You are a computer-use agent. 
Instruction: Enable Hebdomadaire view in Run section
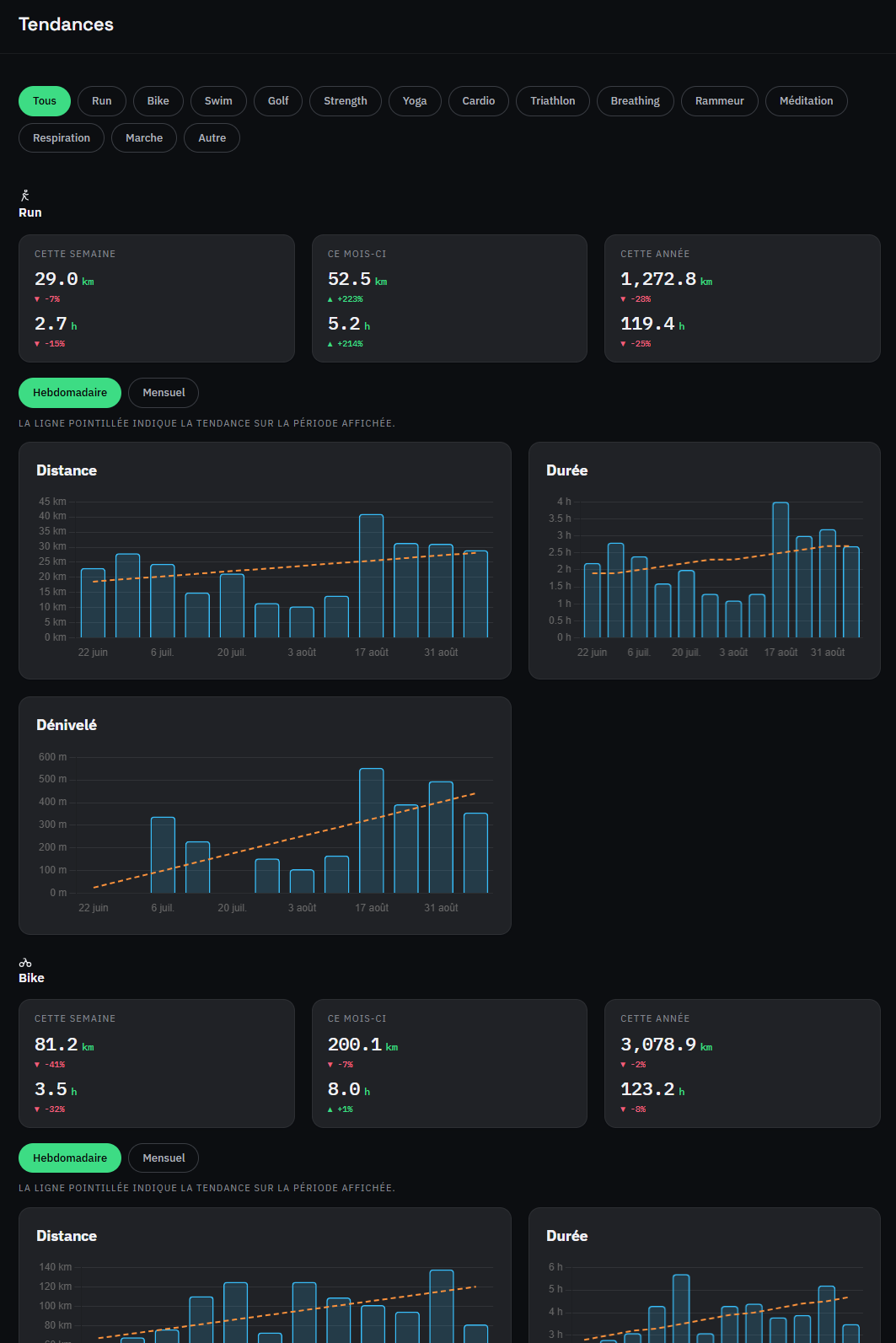pos(70,393)
